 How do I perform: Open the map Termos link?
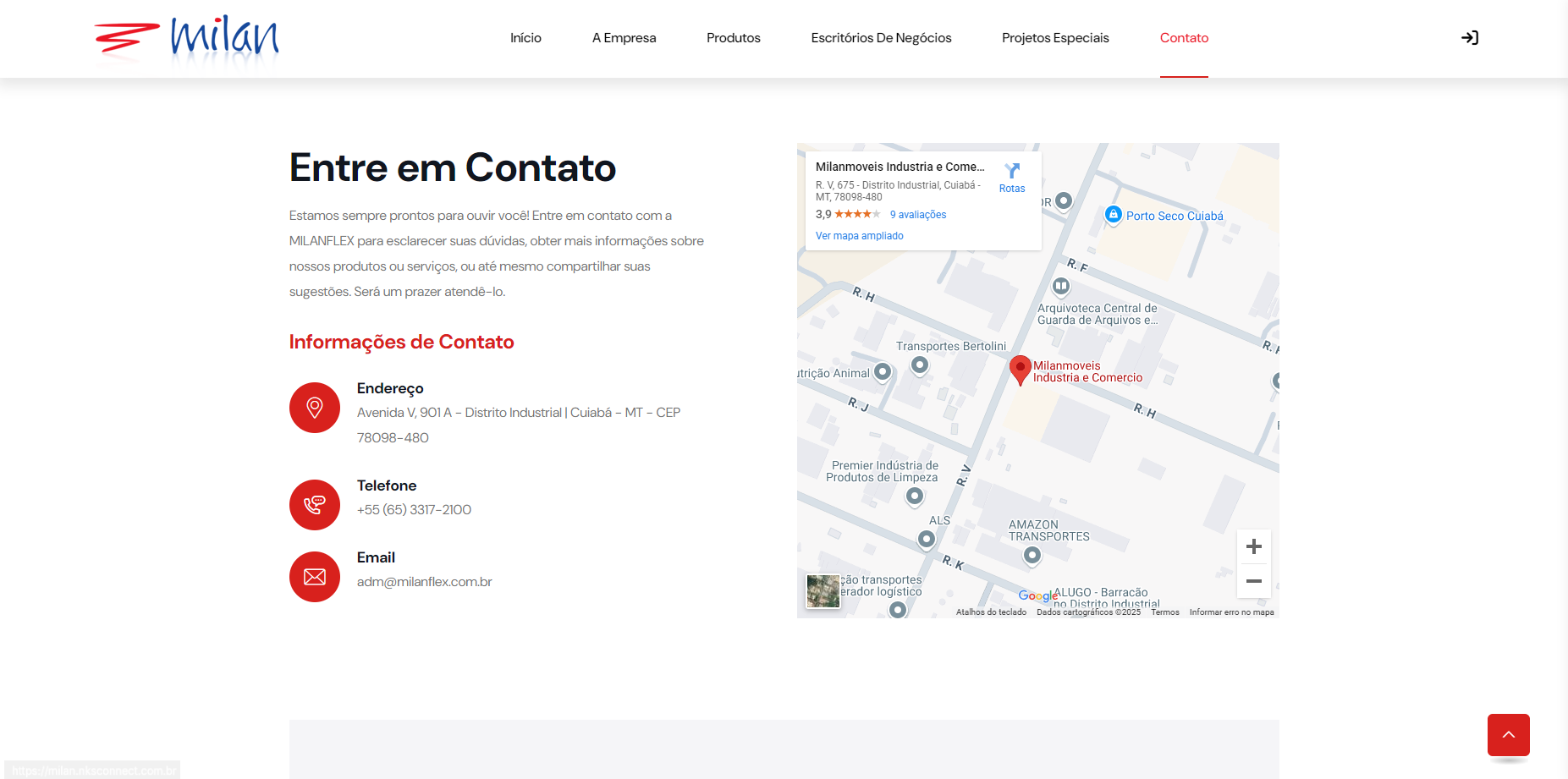(1165, 612)
